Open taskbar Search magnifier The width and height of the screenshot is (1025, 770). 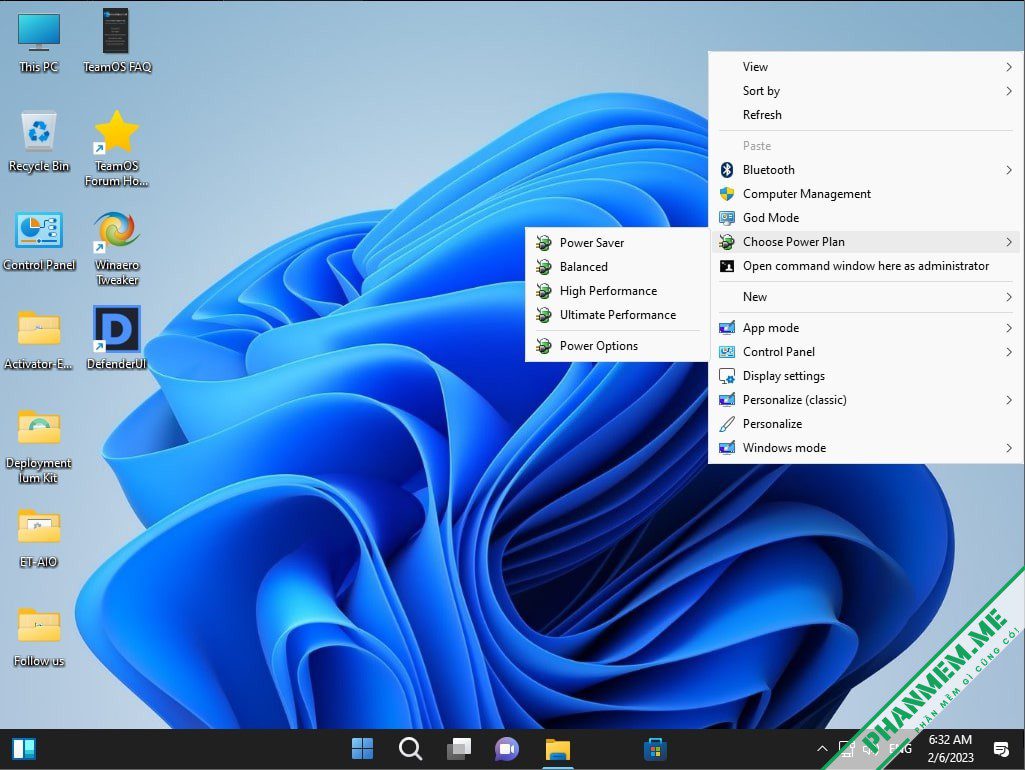[411, 749]
